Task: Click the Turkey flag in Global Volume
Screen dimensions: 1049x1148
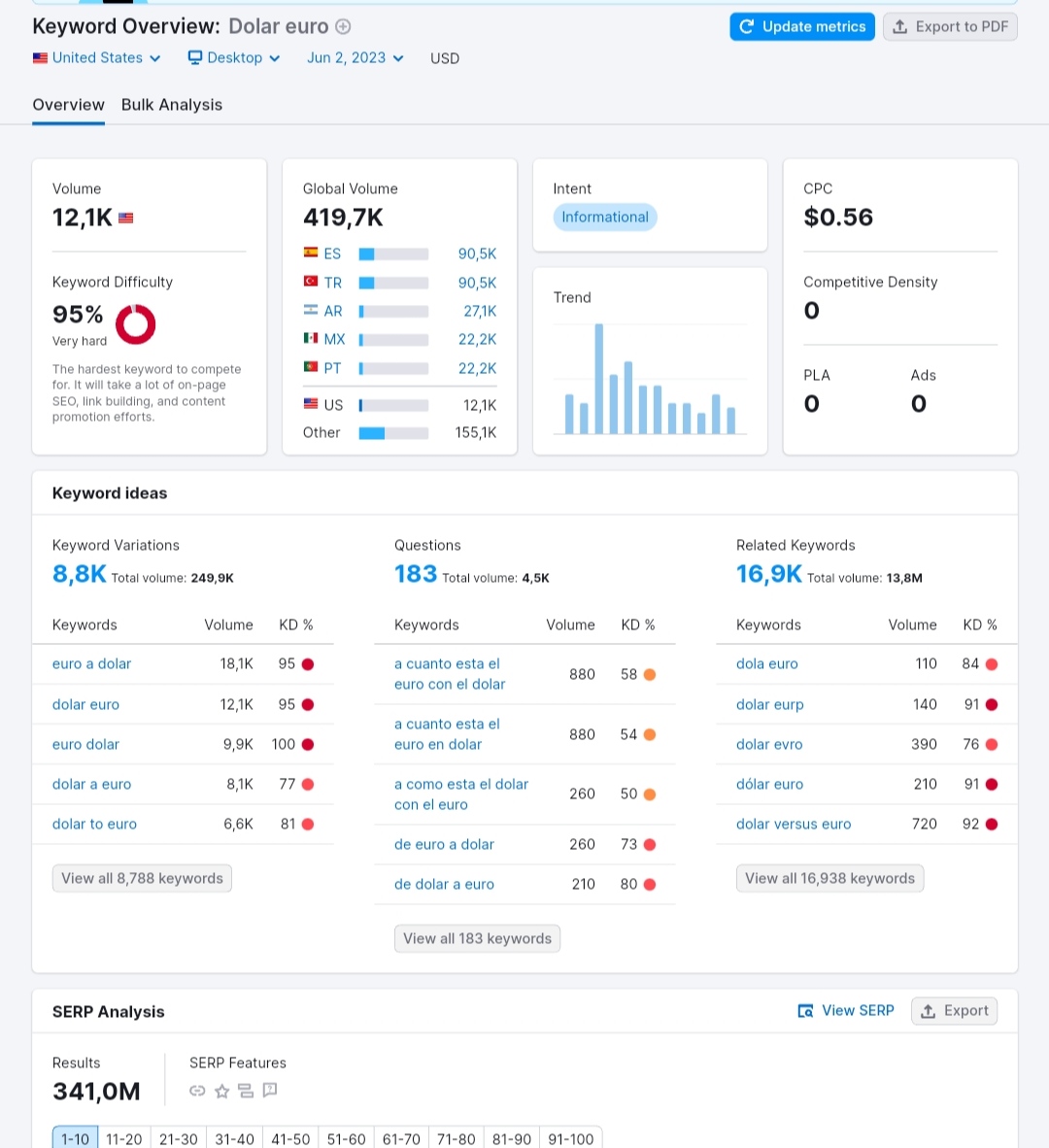Action: (x=311, y=281)
